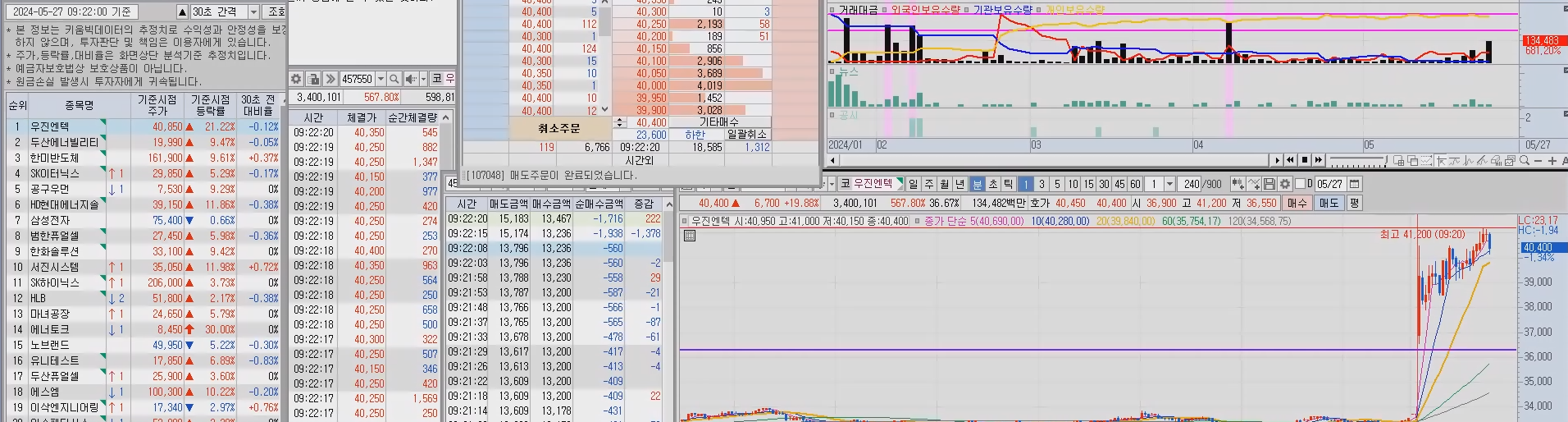Screen dimensions: 1568x422
Task: Click the chart indicator add icon with plus
Action: click(1254, 184)
